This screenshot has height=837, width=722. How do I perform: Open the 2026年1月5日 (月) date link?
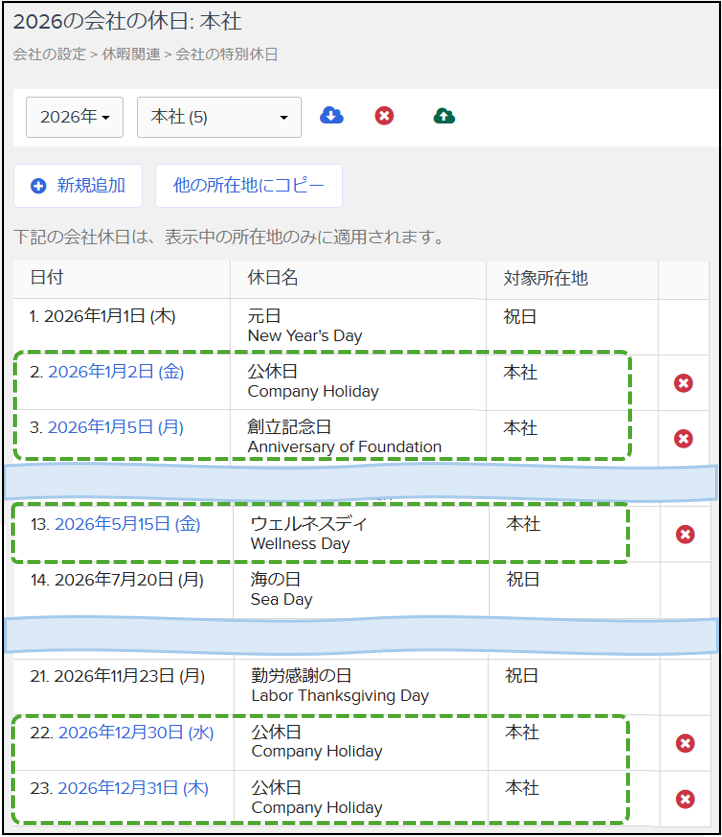click(x=116, y=427)
